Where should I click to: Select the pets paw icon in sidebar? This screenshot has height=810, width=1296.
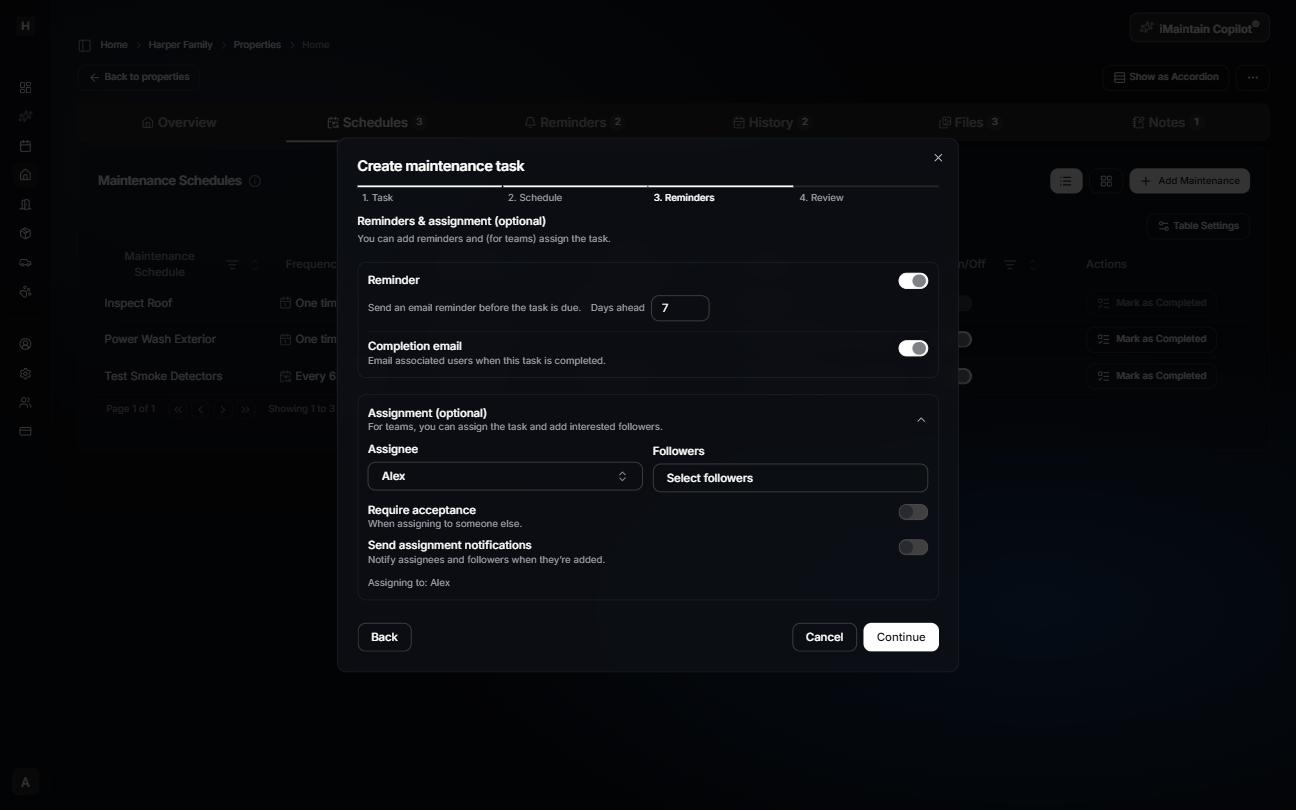click(x=25, y=291)
